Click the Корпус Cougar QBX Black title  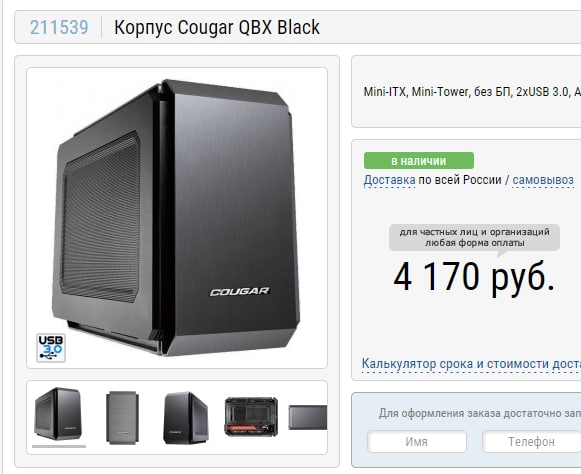tap(217, 27)
